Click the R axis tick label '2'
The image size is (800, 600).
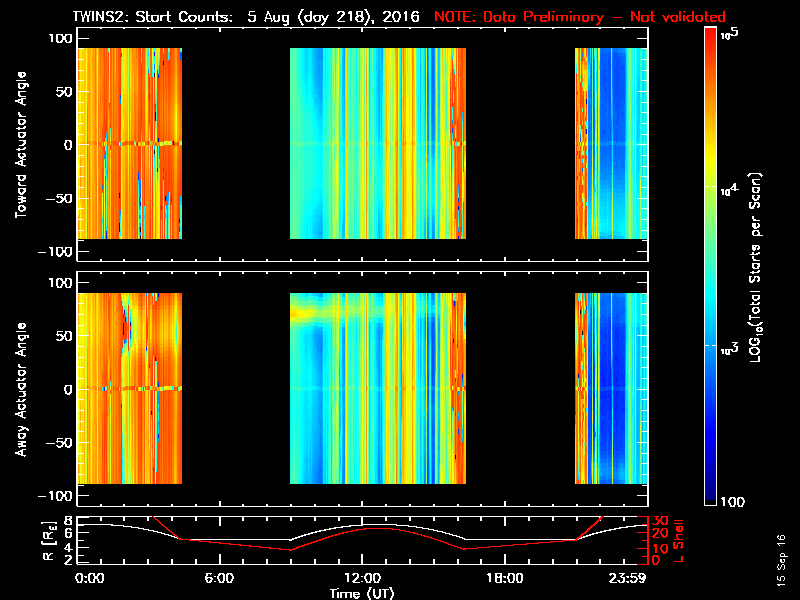click(x=67, y=560)
